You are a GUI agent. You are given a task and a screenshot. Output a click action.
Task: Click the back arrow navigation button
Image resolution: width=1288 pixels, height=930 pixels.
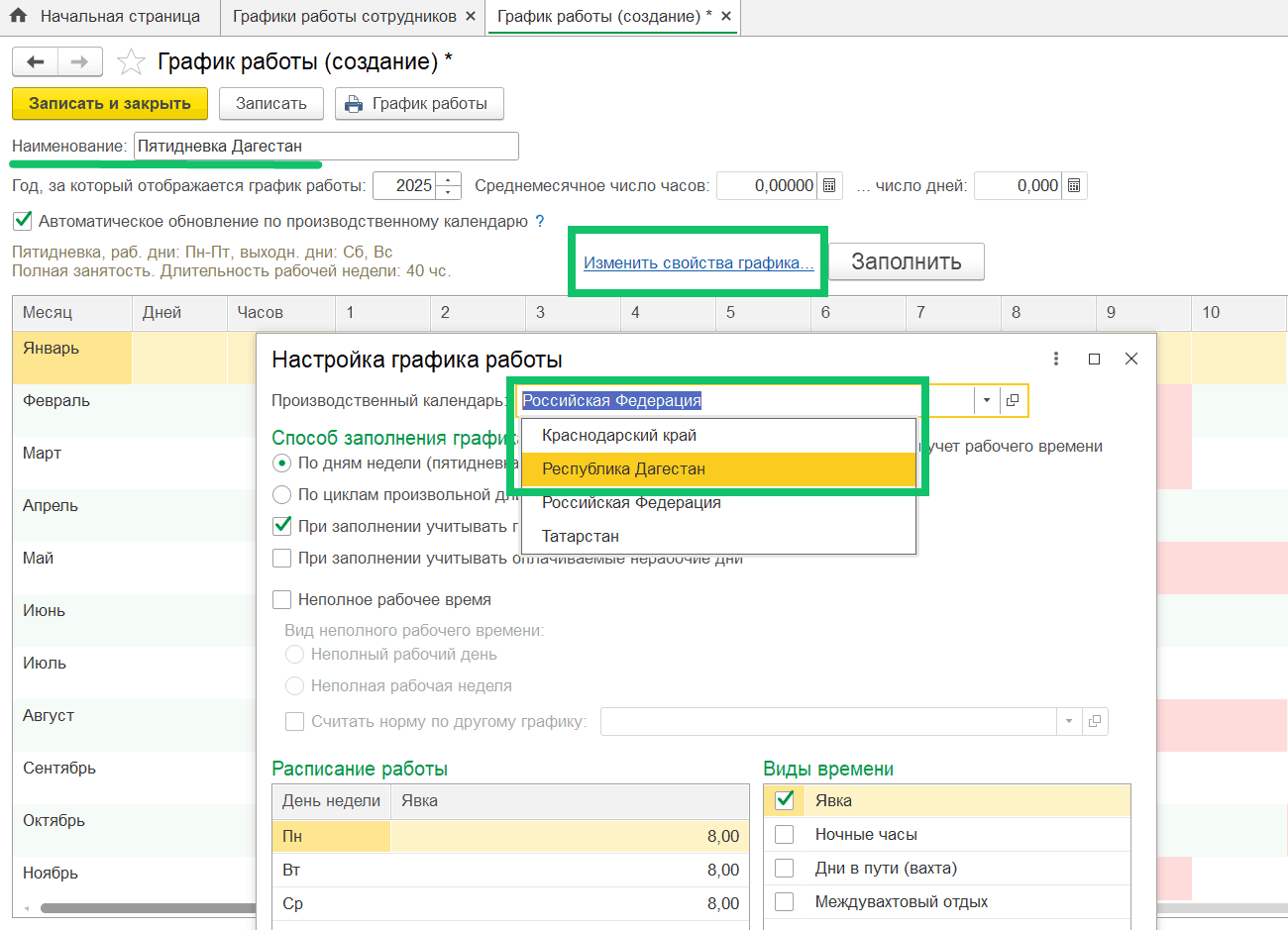tap(36, 62)
